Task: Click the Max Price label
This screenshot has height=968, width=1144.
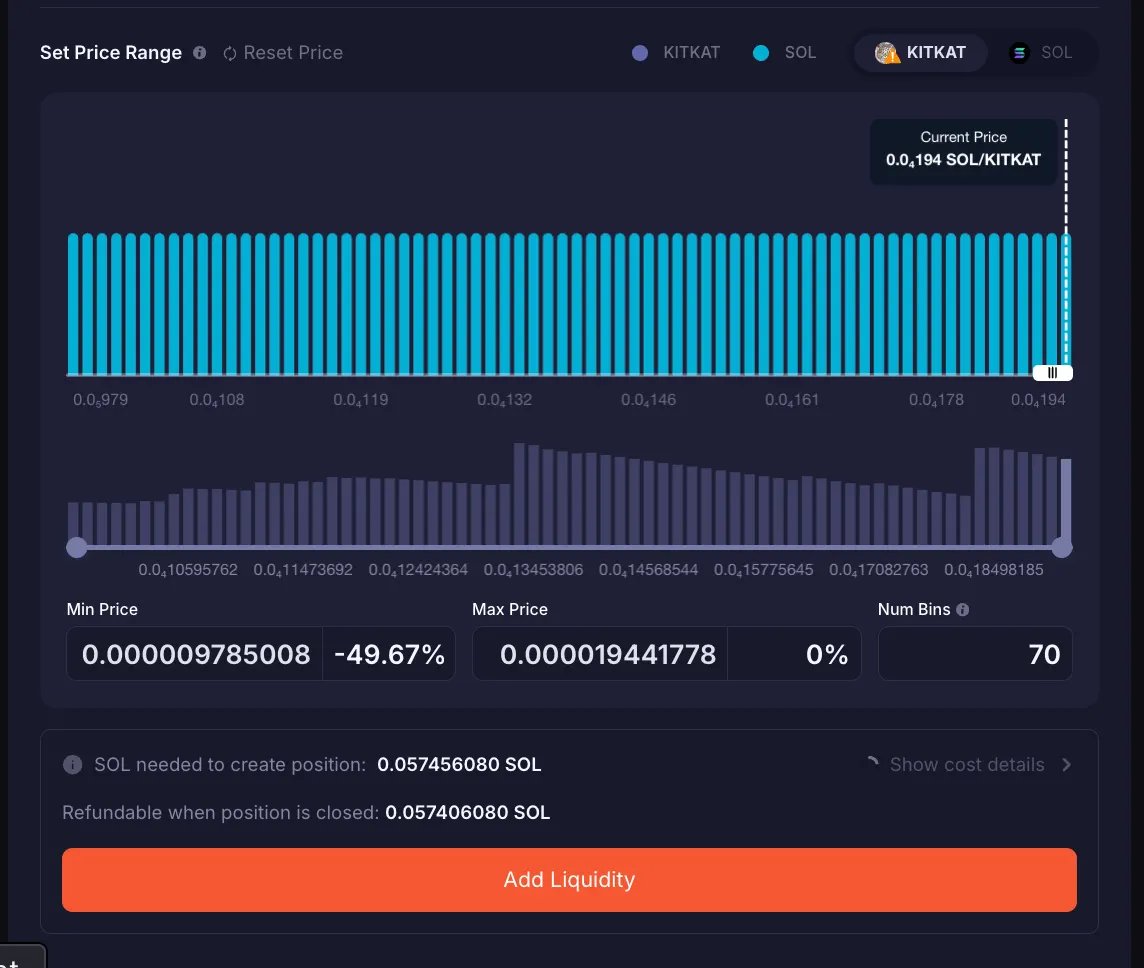Action: [510, 609]
